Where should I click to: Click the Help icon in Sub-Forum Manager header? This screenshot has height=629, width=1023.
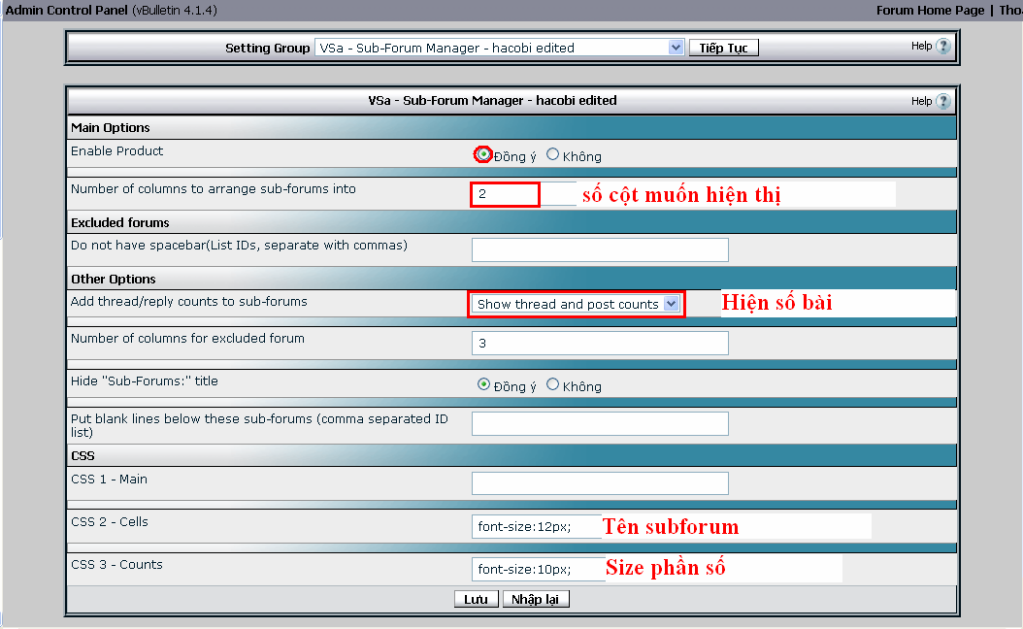tap(943, 101)
